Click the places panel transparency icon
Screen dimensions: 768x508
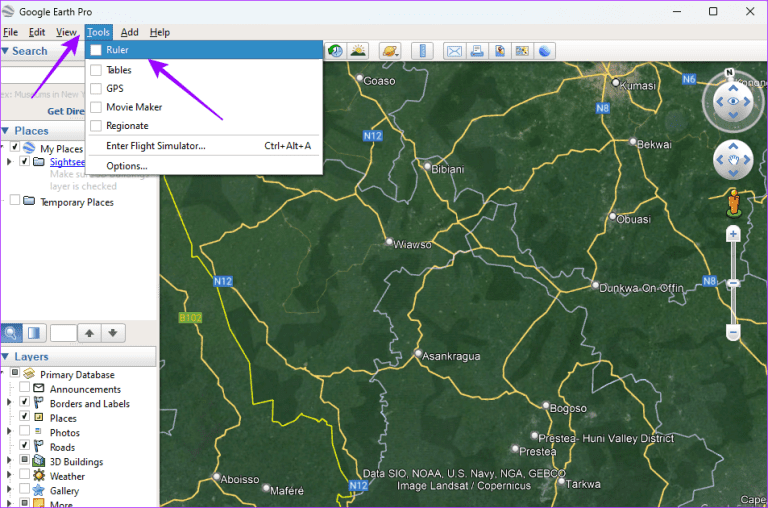pos(34,333)
